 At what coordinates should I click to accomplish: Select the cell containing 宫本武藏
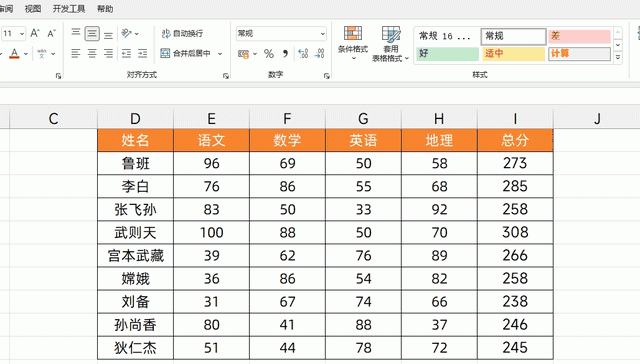pos(136,255)
